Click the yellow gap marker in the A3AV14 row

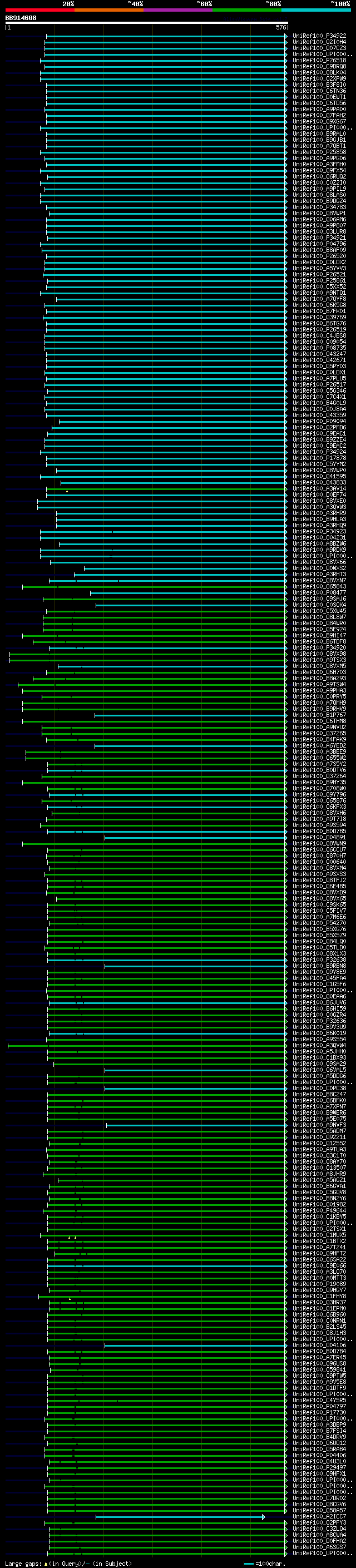[67, 491]
